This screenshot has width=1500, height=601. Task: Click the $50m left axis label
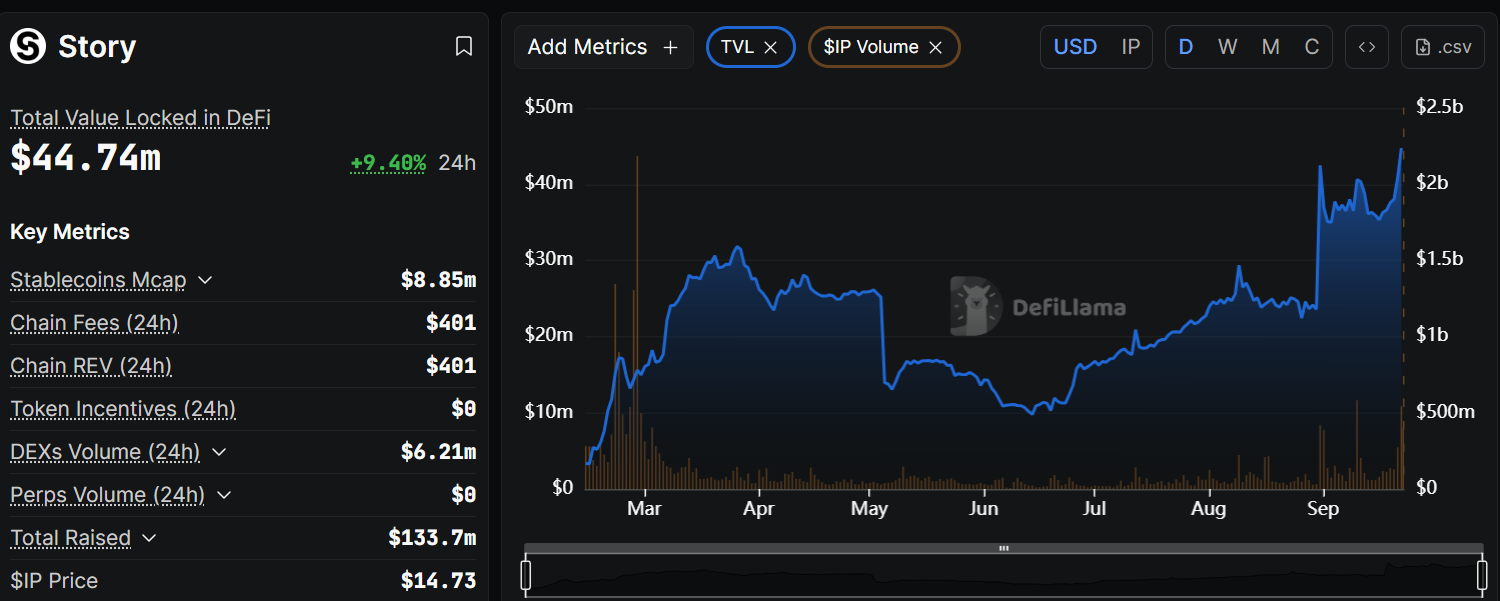[x=549, y=107]
